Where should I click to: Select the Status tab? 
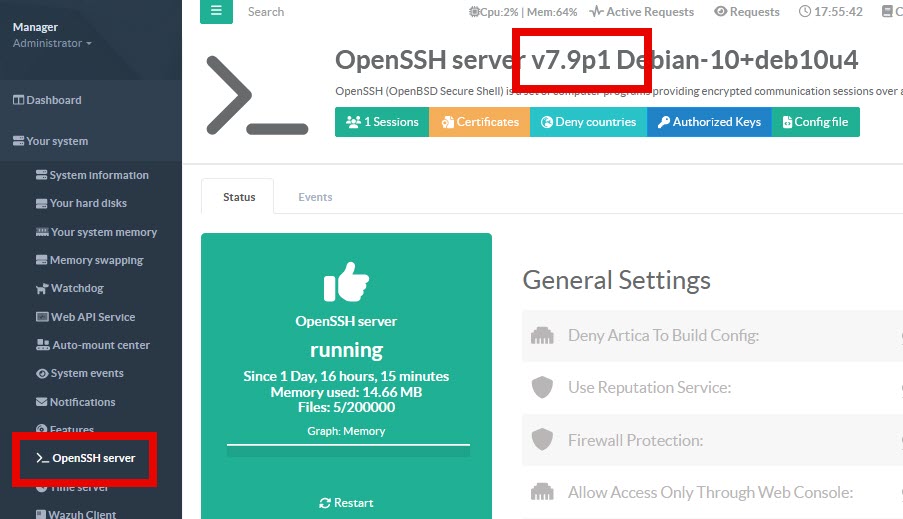(x=238, y=197)
